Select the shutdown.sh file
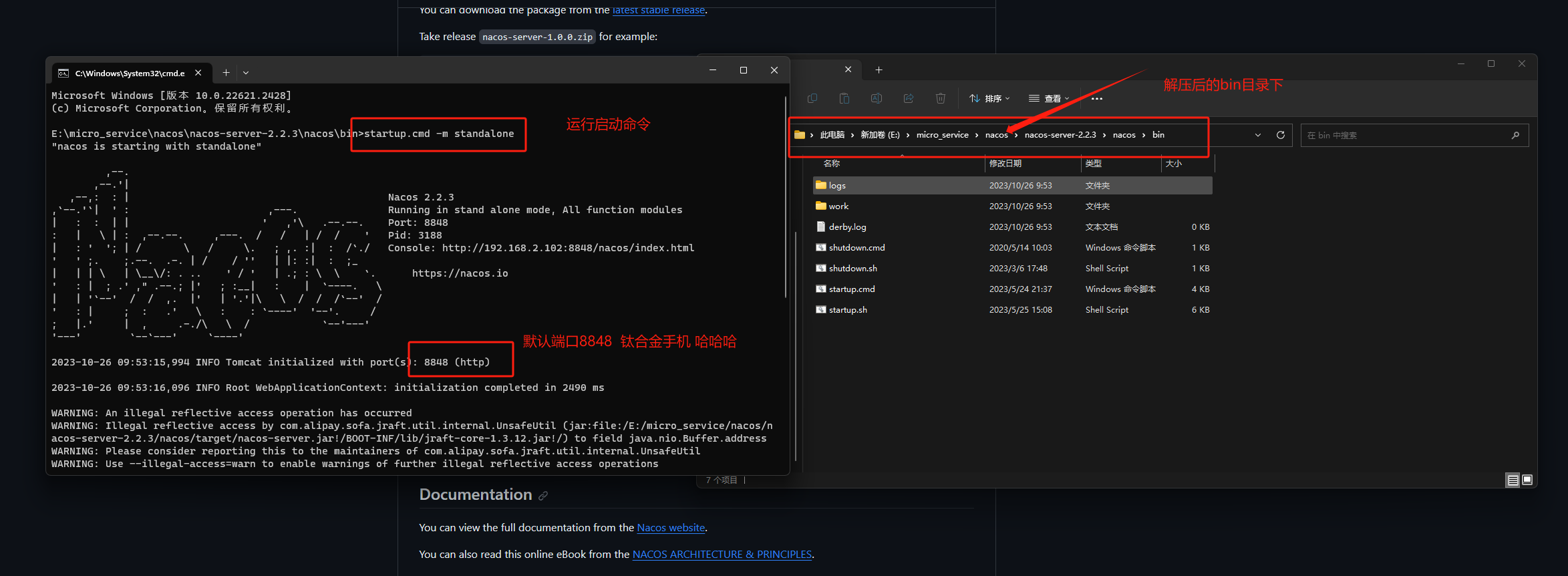This screenshot has height=576, width=1568. (1013, 269)
